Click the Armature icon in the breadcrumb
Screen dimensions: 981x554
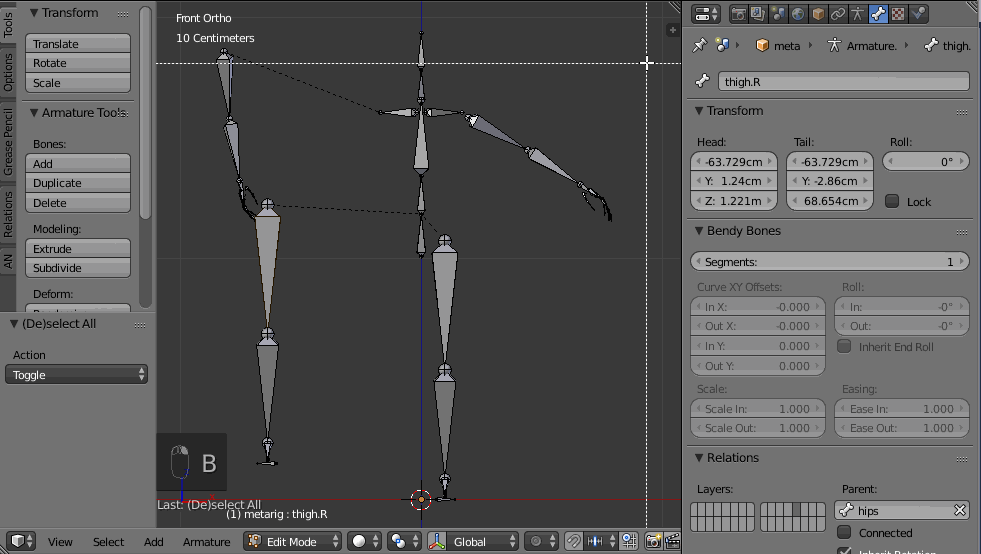pyautogui.click(x=834, y=46)
